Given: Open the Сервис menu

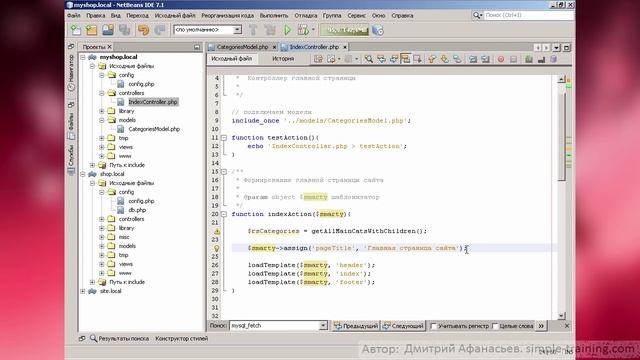Looking at the screenshot, I should [356, 16].
